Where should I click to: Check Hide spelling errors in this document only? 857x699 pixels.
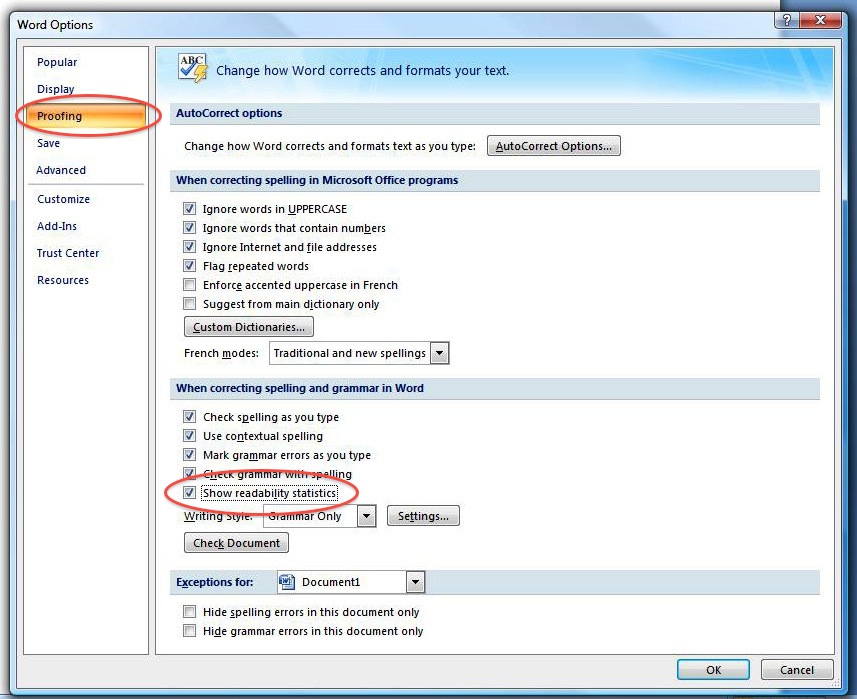pyautogui.click(x=189, y=612)
